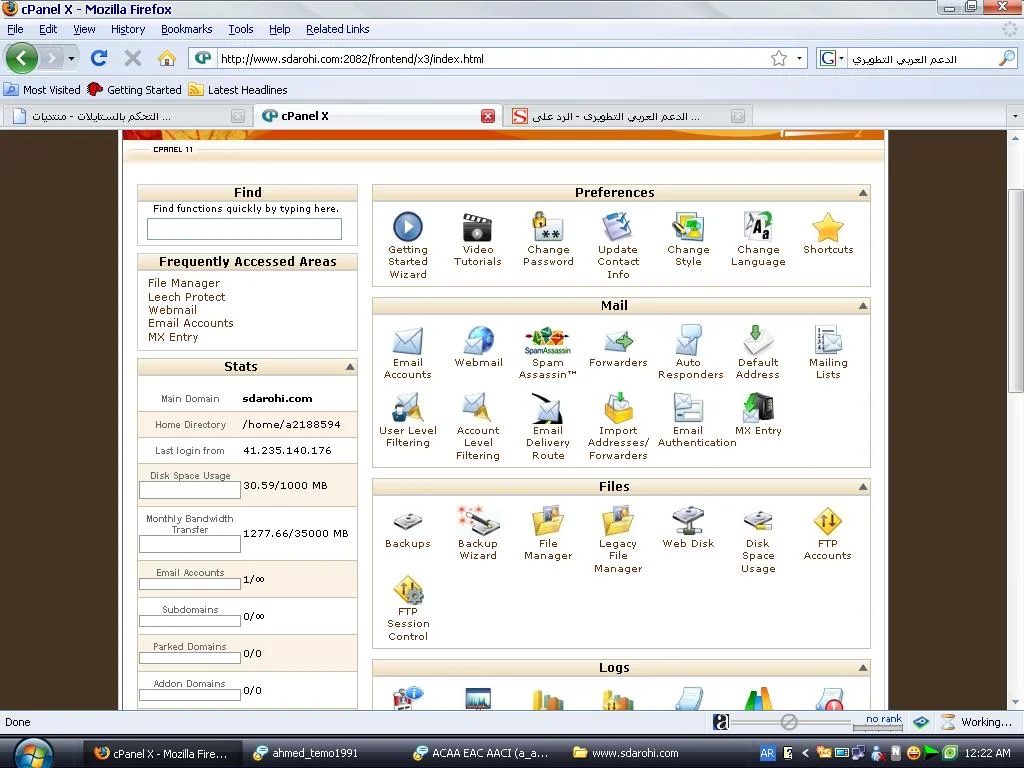This screenshot has height=768, width=1024.
Task: Open the Related Links menu
Action: tap(338, 29)
